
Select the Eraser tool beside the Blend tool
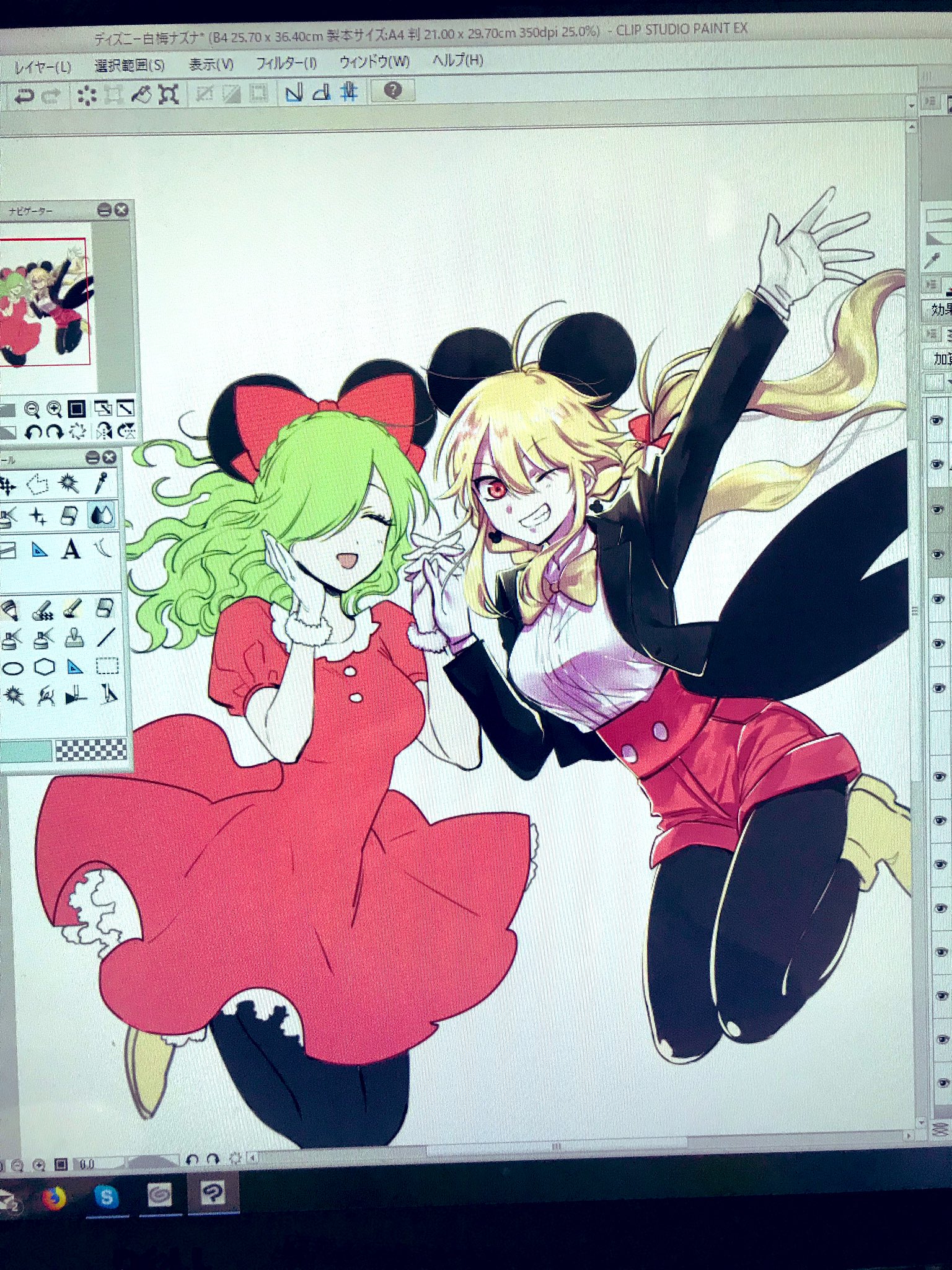[70, 515]
